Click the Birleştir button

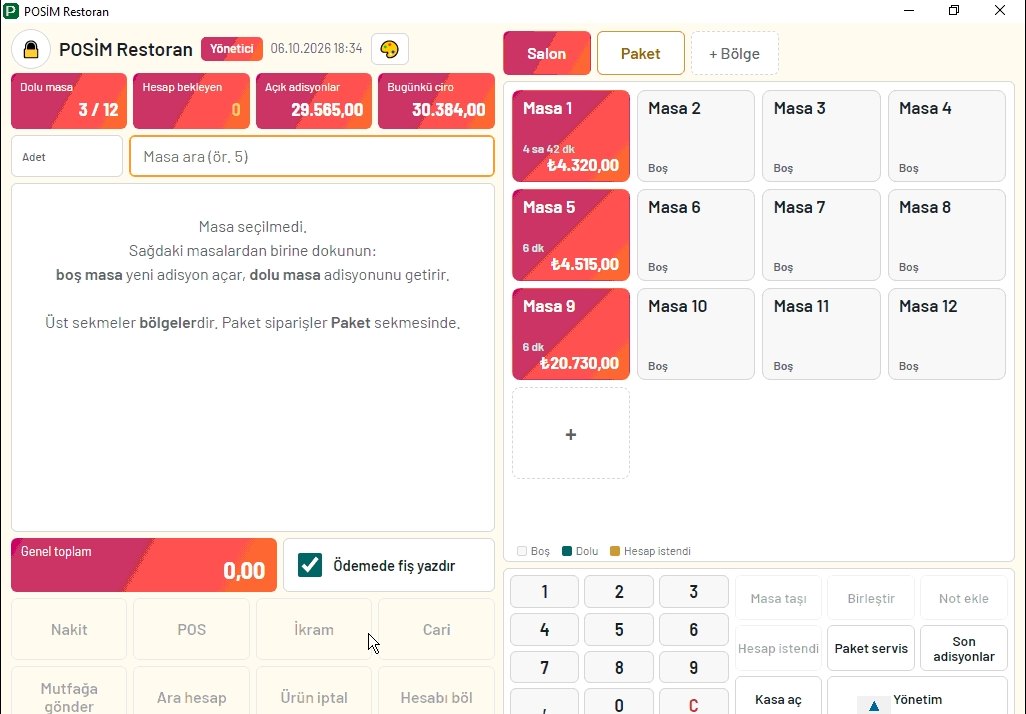pyautogui.click(x=871, y=598)
